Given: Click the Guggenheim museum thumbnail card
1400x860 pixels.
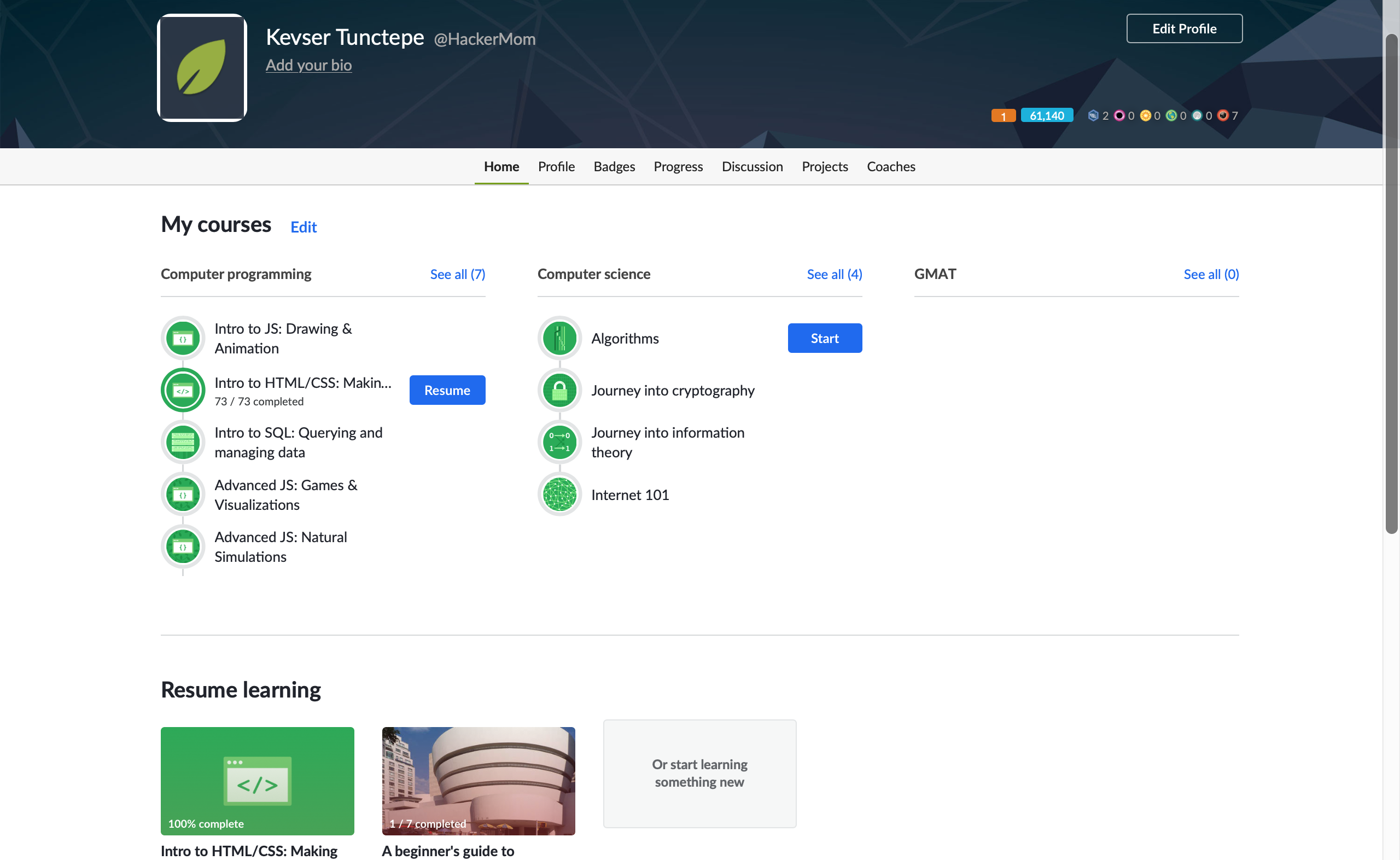Looking at the screenshot, I should tap(478, 781).
